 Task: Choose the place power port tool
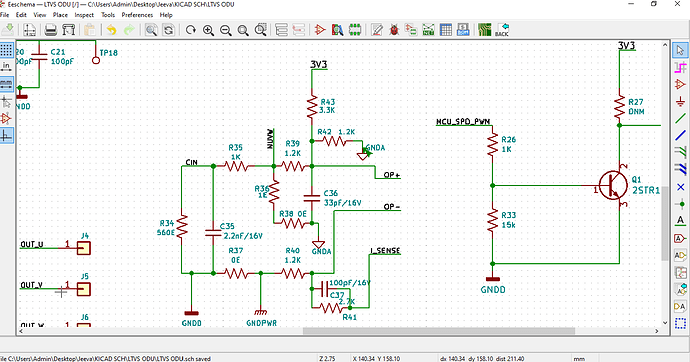point(680,101)
